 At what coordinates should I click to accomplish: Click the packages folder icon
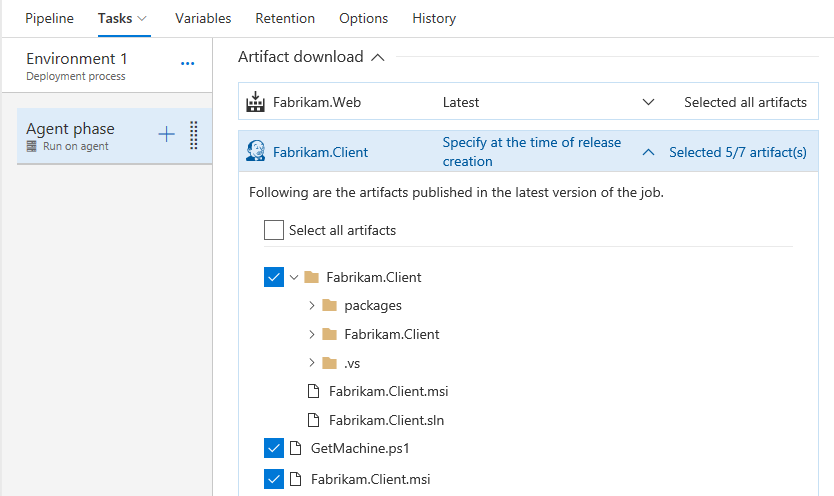coord(329,306)
